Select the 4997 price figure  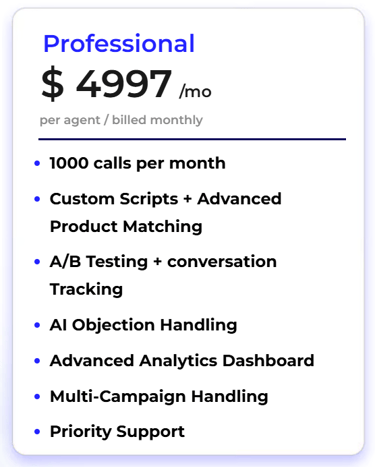point(124,84)
